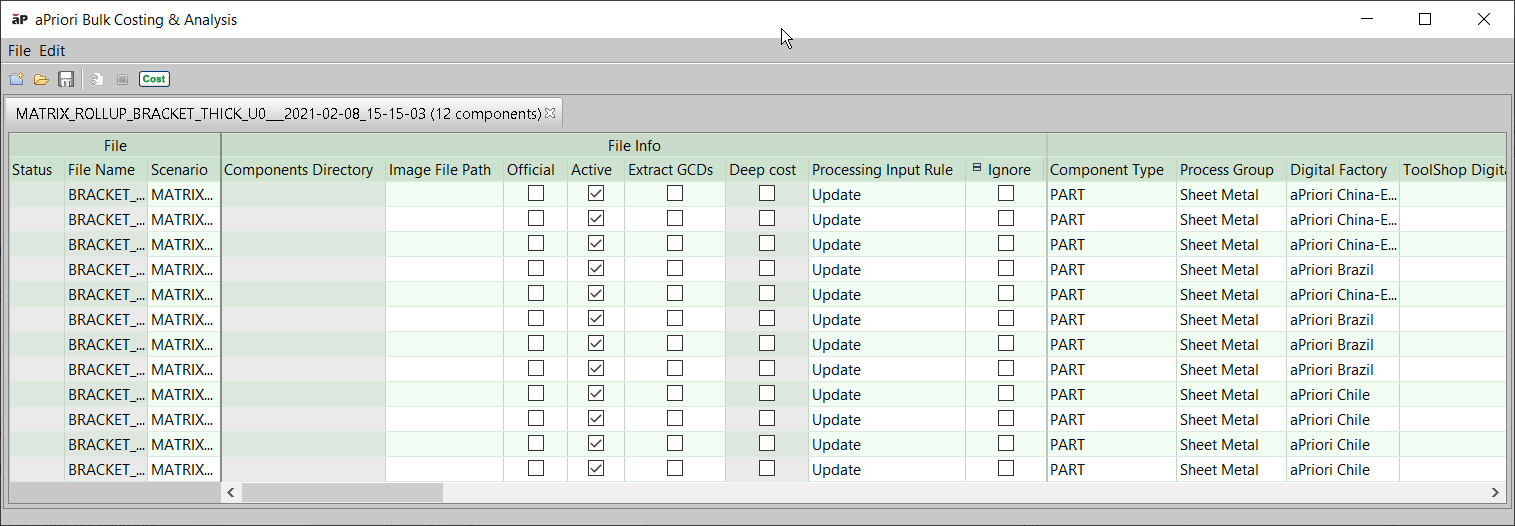Click the Process Group column header

pos(1226,170)
